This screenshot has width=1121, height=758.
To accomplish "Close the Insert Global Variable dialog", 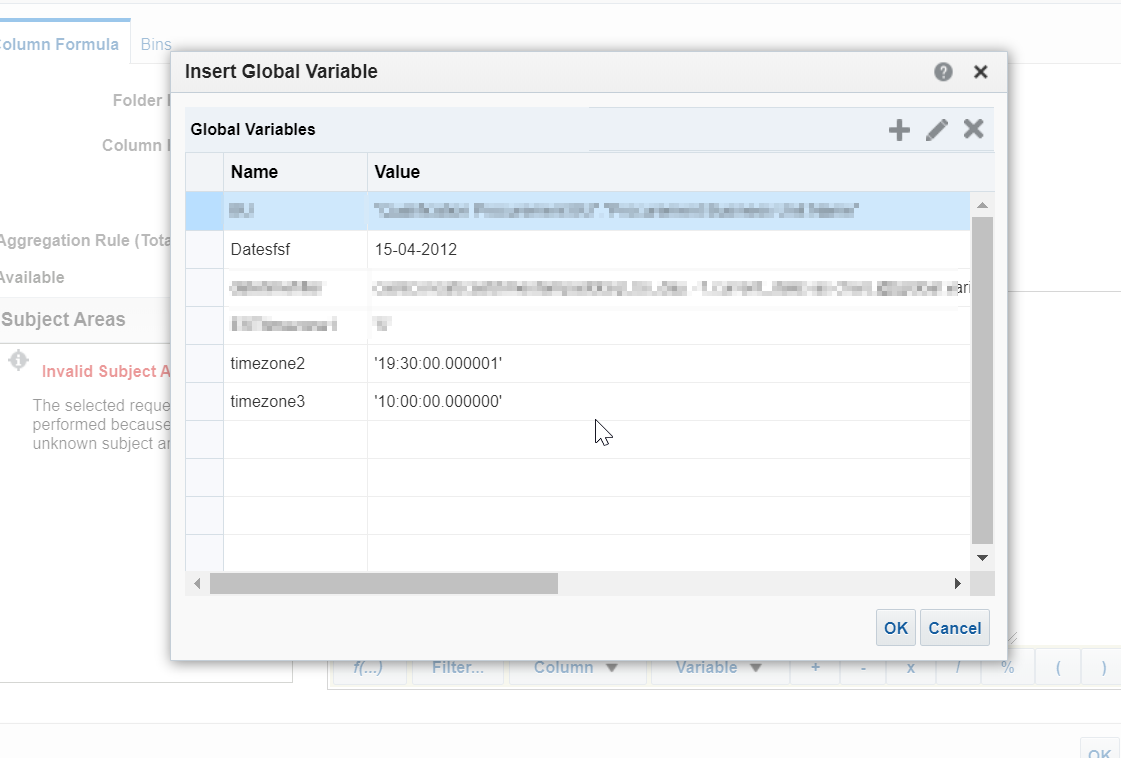I will (x=980, y=72).
